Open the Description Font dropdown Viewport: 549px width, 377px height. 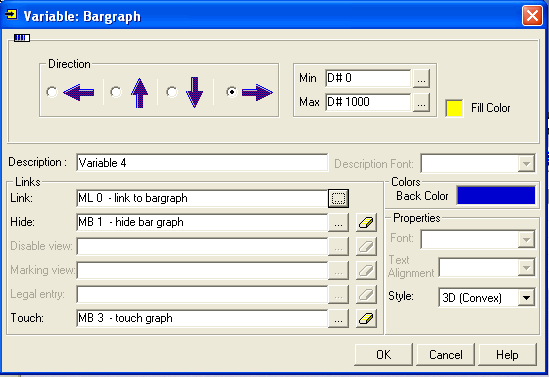click(526, 163)
